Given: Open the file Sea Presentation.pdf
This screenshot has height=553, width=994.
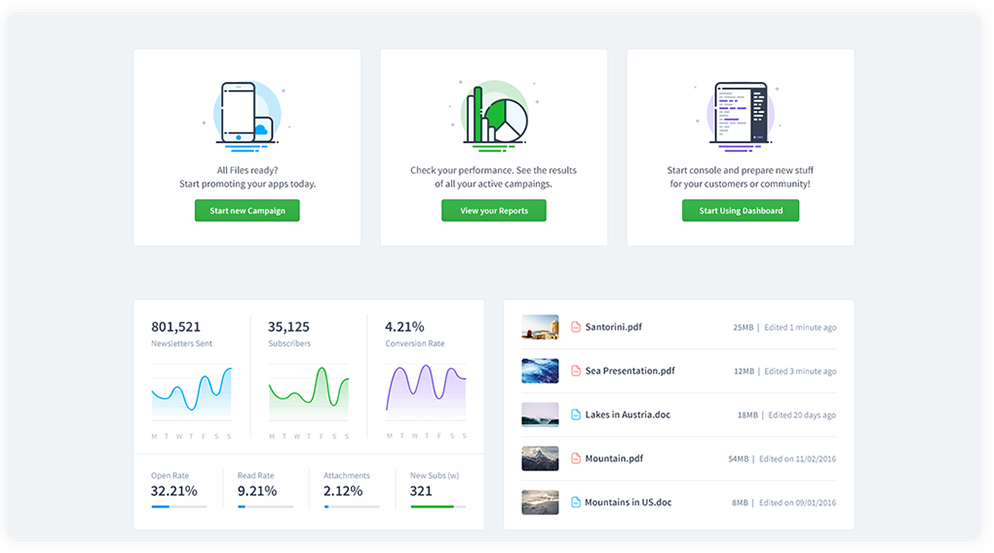Looking at the screenshot, I should [x=630, y=371].
